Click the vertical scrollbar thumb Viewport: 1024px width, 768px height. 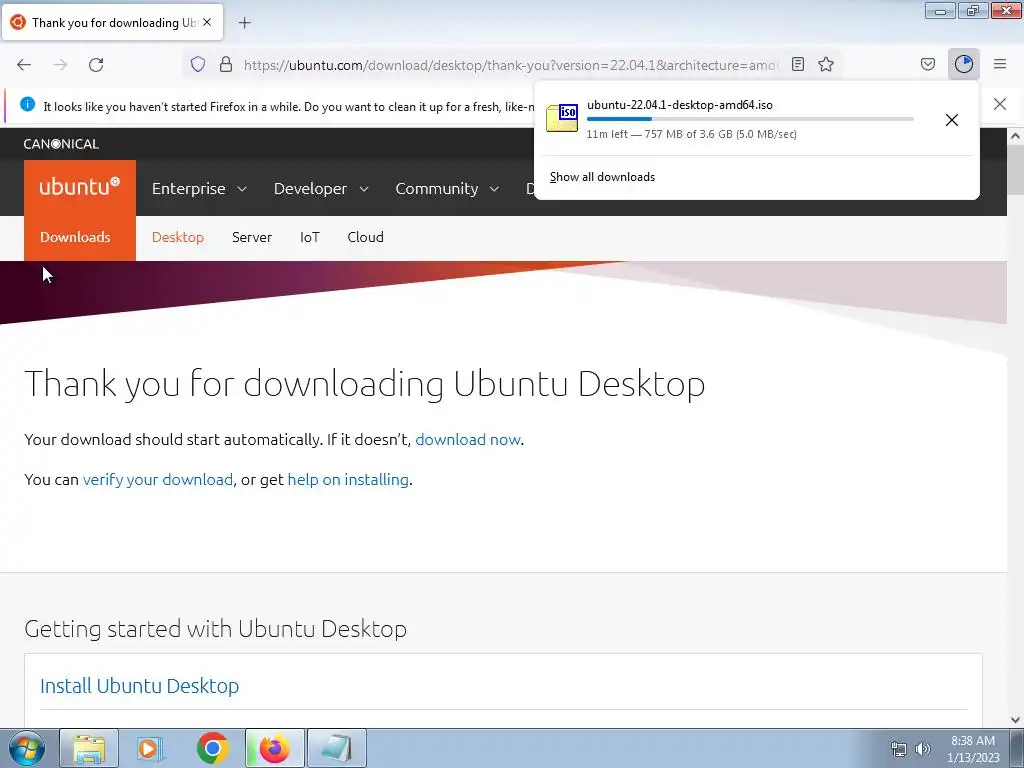(x=1015, y=169)
